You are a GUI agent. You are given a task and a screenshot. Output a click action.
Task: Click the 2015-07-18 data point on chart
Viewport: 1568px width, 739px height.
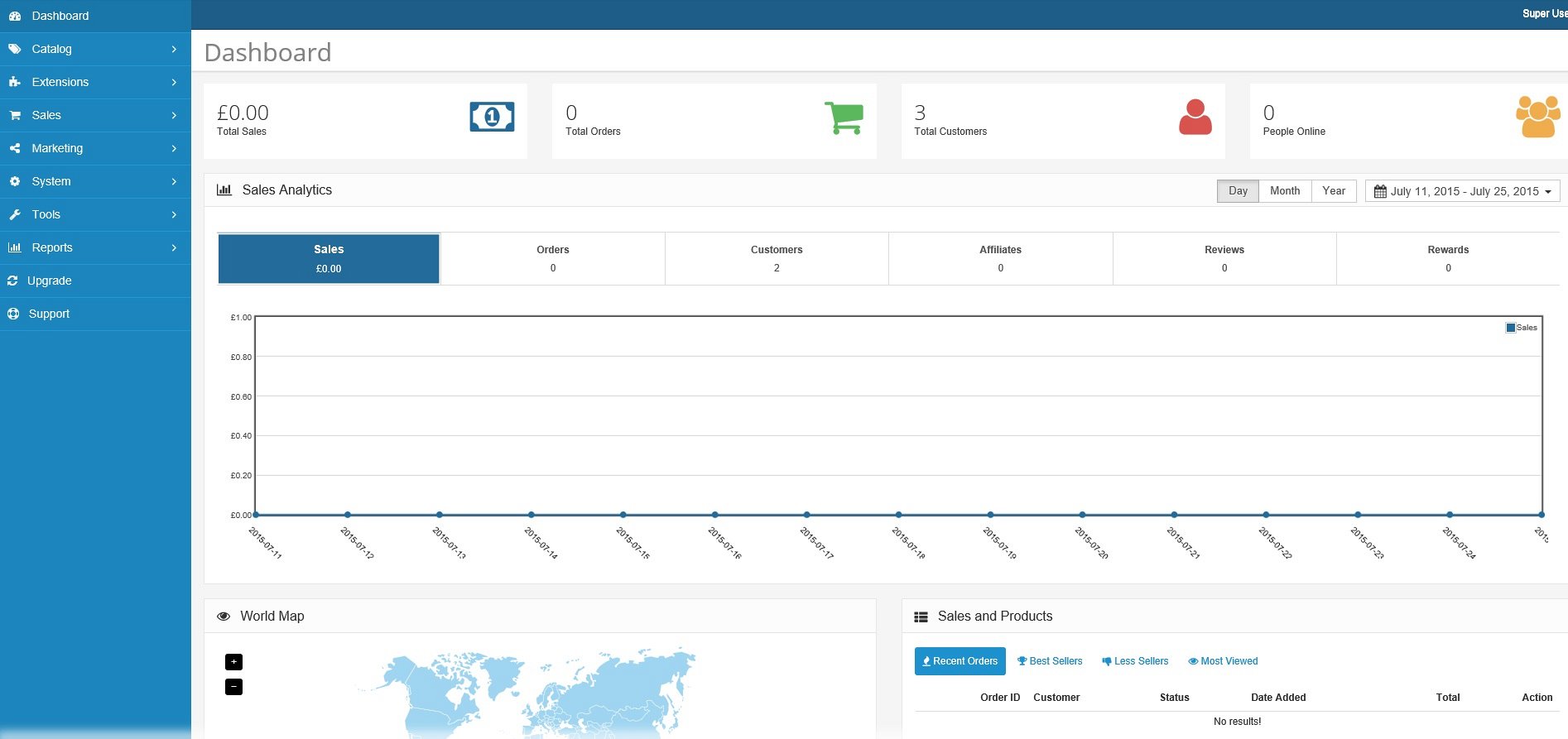(898, 515)
